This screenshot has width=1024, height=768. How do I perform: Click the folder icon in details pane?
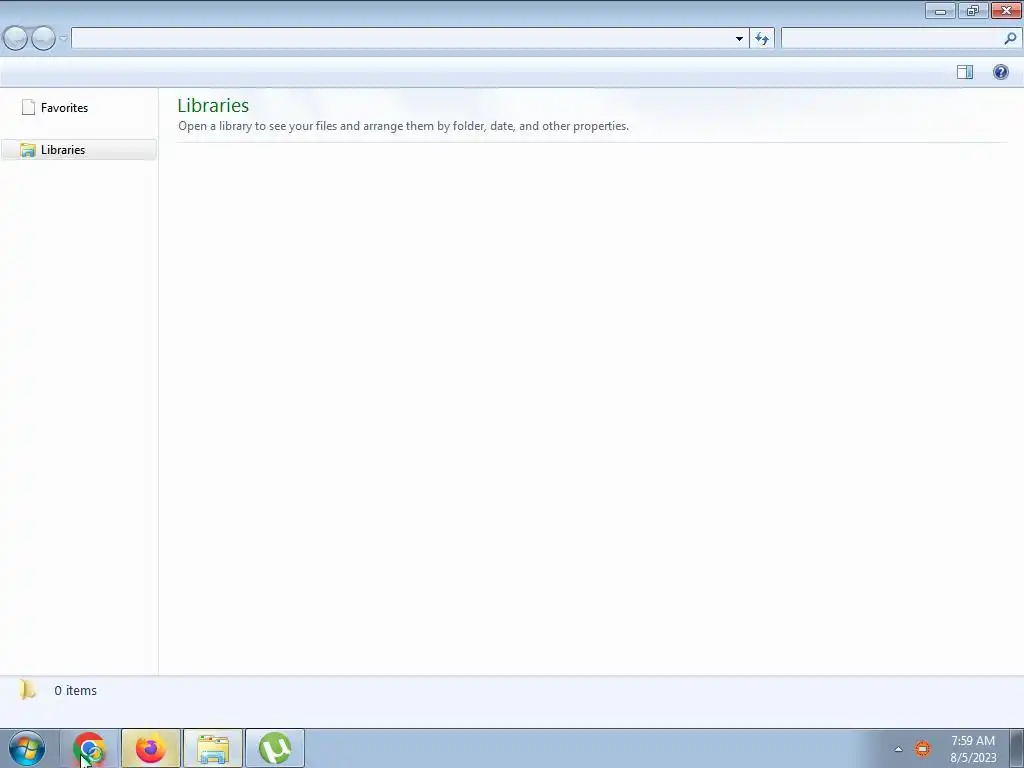tap(27, 690)
